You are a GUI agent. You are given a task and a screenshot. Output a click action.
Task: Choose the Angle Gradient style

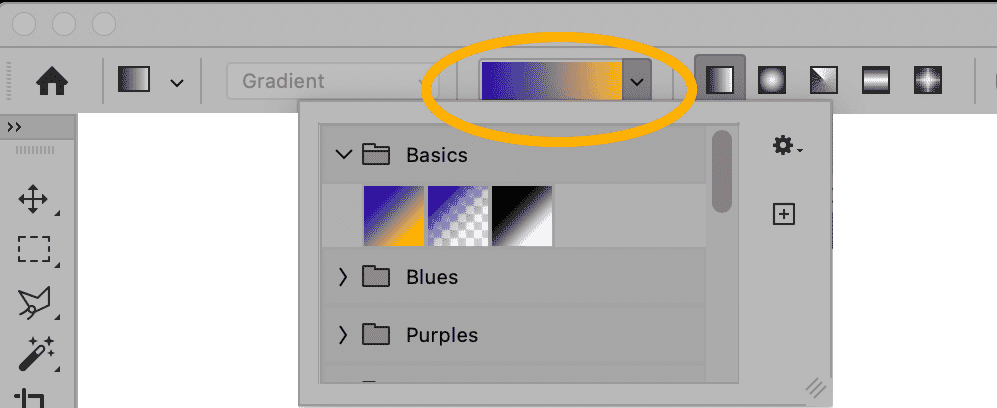coord(823,80)
